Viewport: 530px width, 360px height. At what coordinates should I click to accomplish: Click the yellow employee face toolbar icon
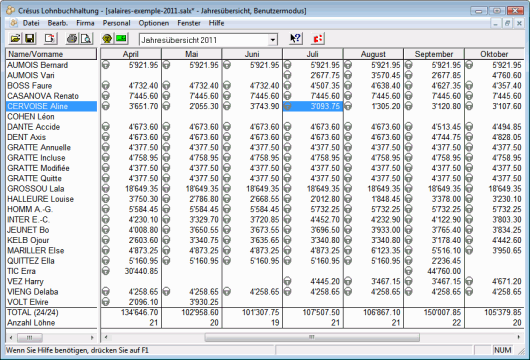pyautogui.click(x=107, y=39)
